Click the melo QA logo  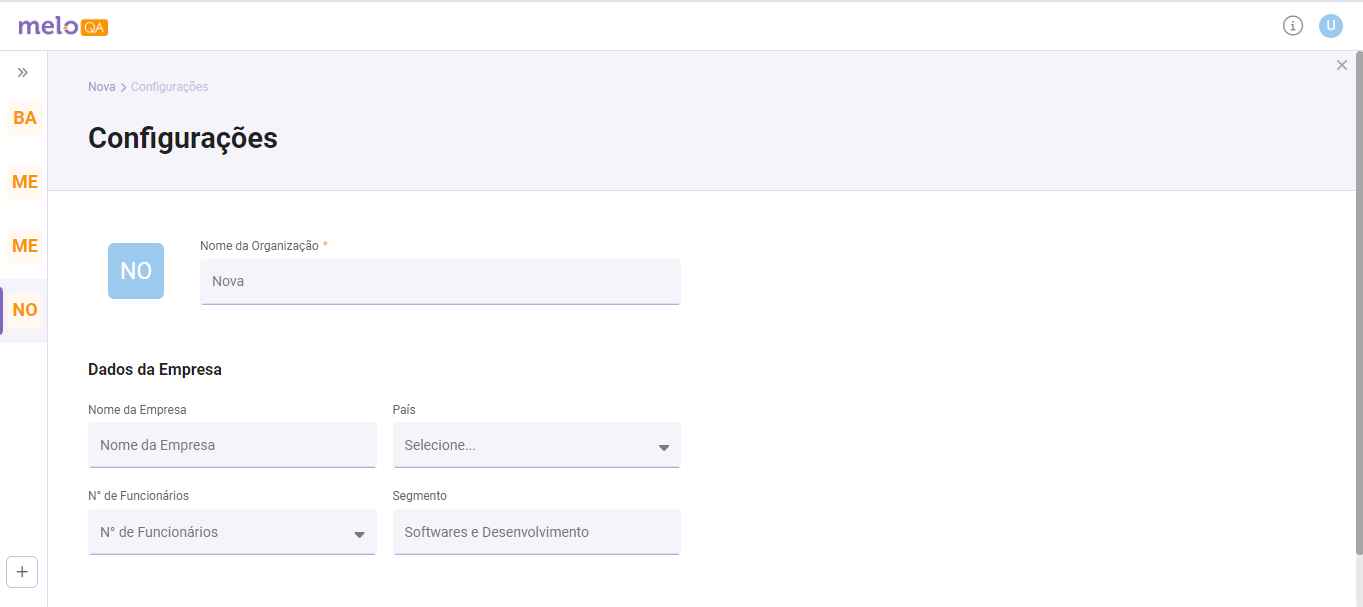click(x=62, y=27)
